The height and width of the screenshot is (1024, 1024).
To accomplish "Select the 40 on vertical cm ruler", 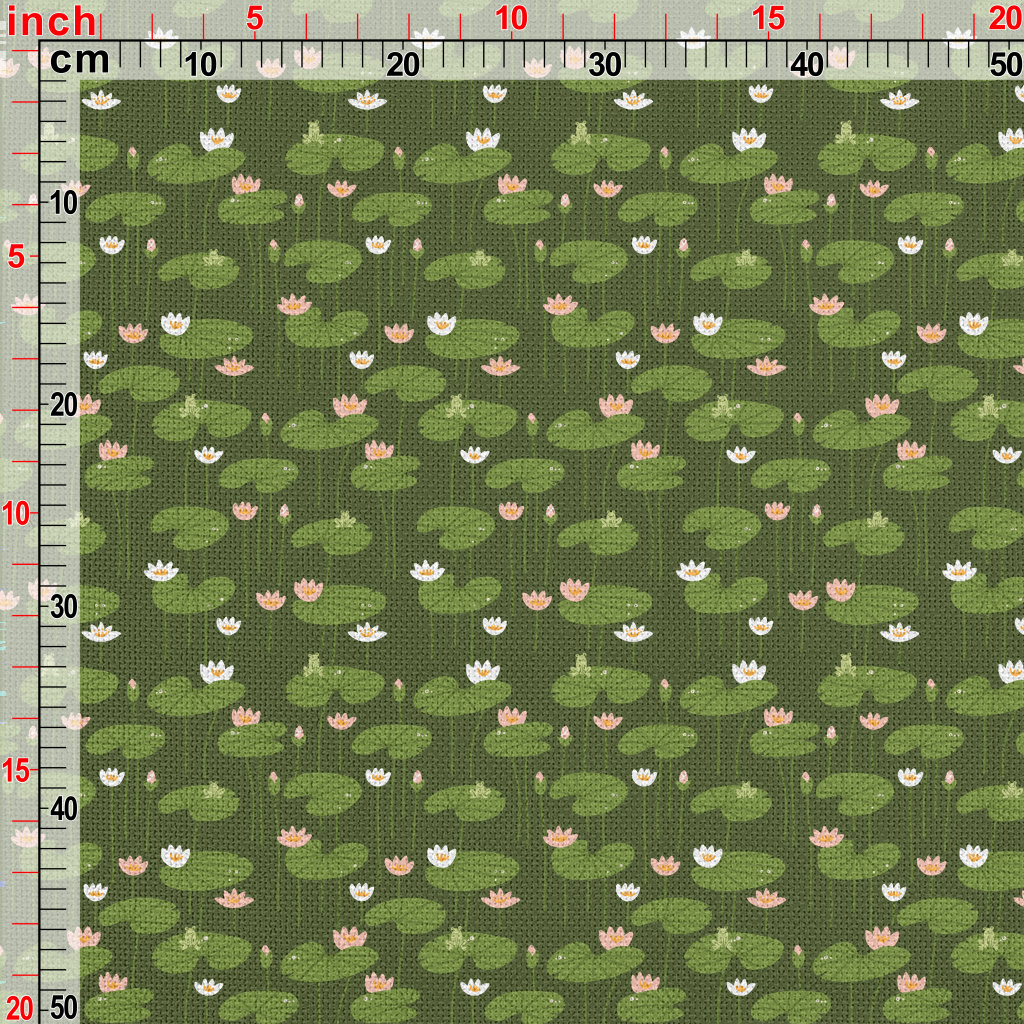I will click(x=64, y=808).
